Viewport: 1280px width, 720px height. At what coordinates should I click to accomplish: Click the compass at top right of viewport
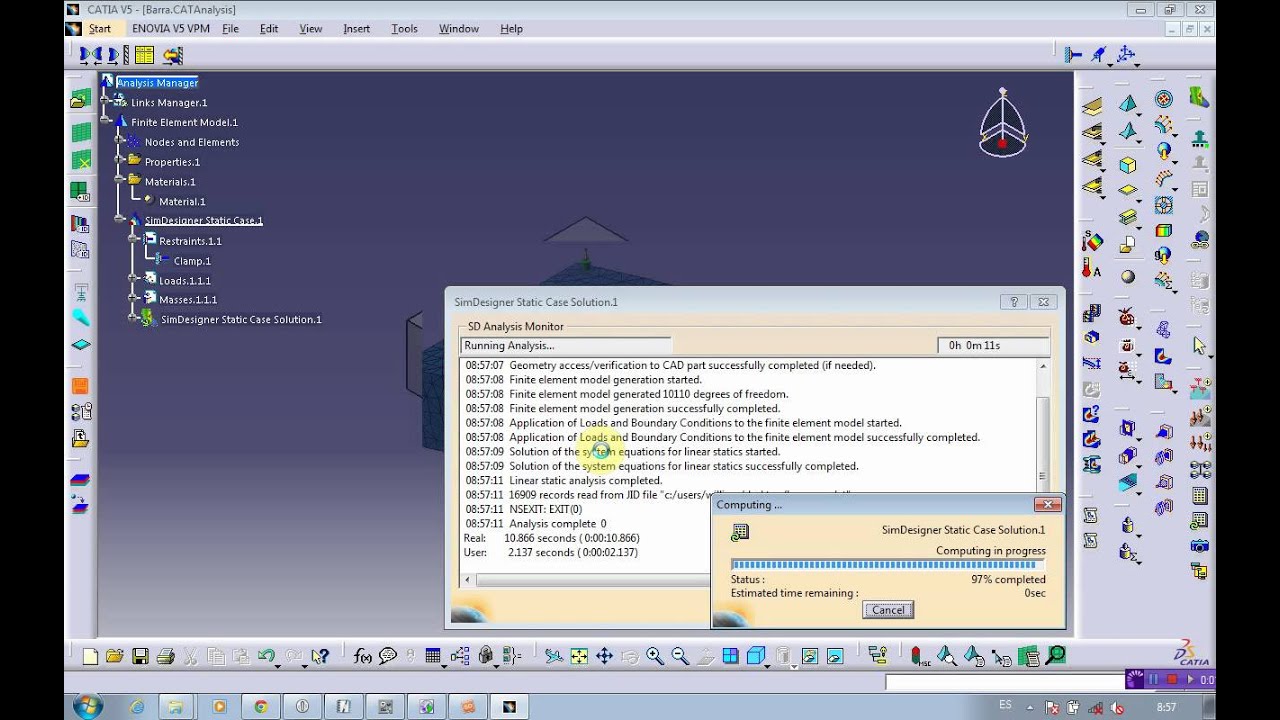click(1002, 123)
